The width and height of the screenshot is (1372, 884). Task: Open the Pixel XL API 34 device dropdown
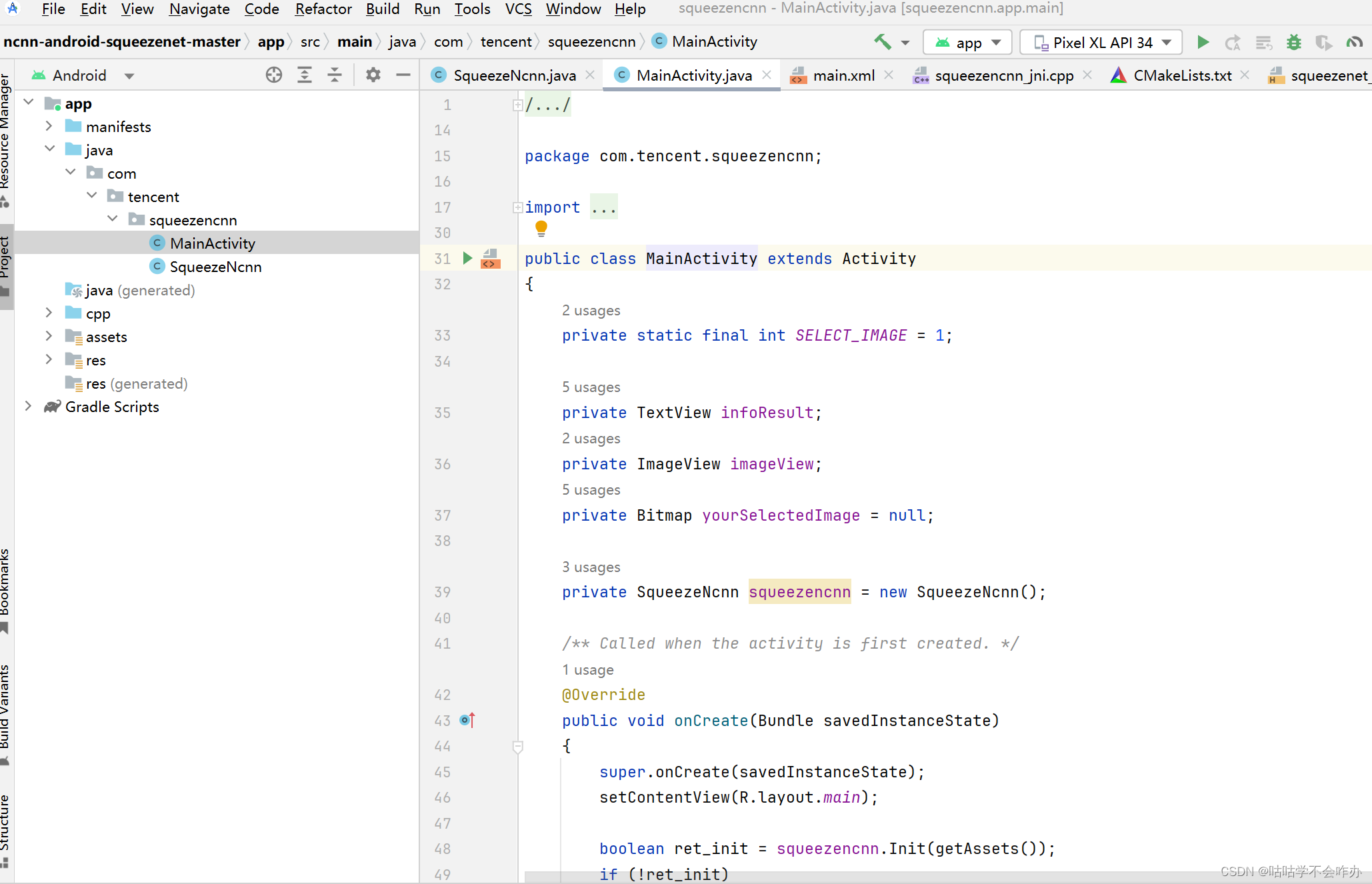(x=1101, y=43)
